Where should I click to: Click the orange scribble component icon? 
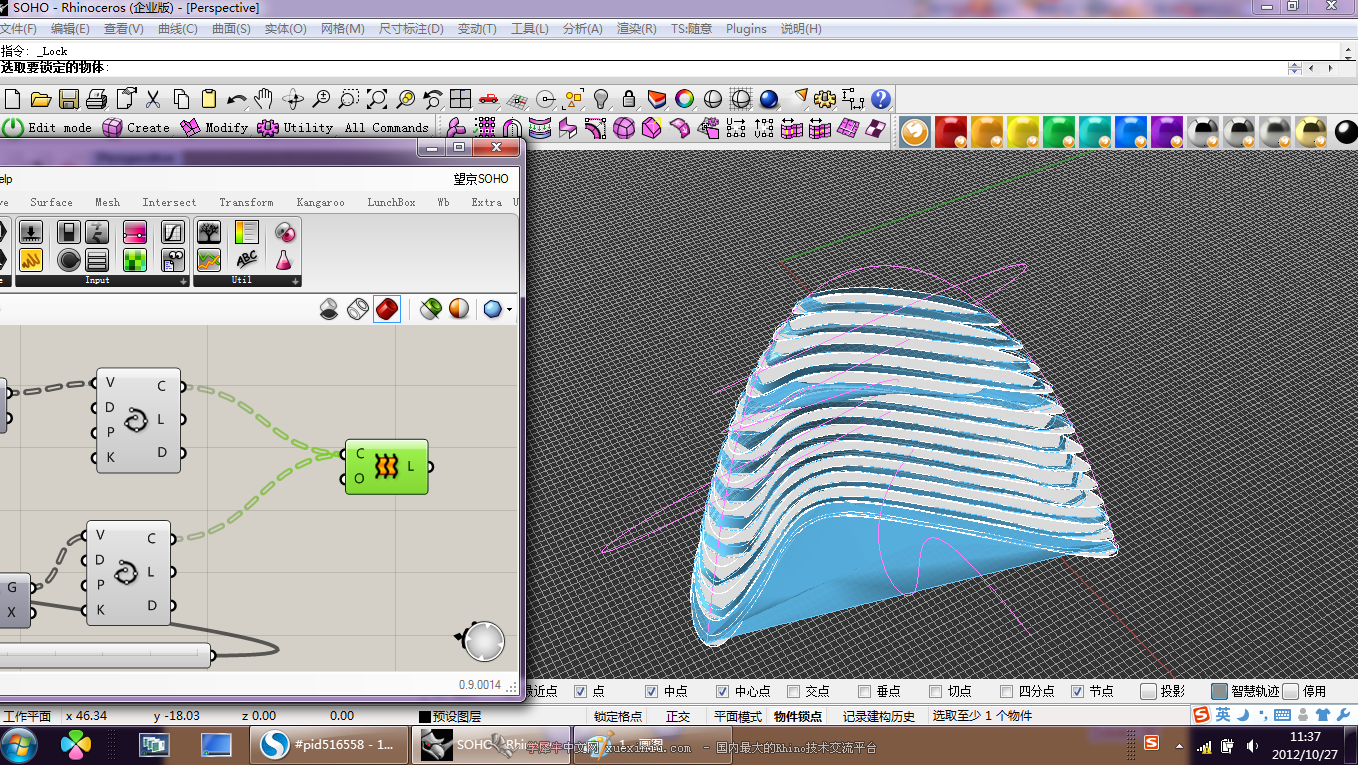(31, 260)
